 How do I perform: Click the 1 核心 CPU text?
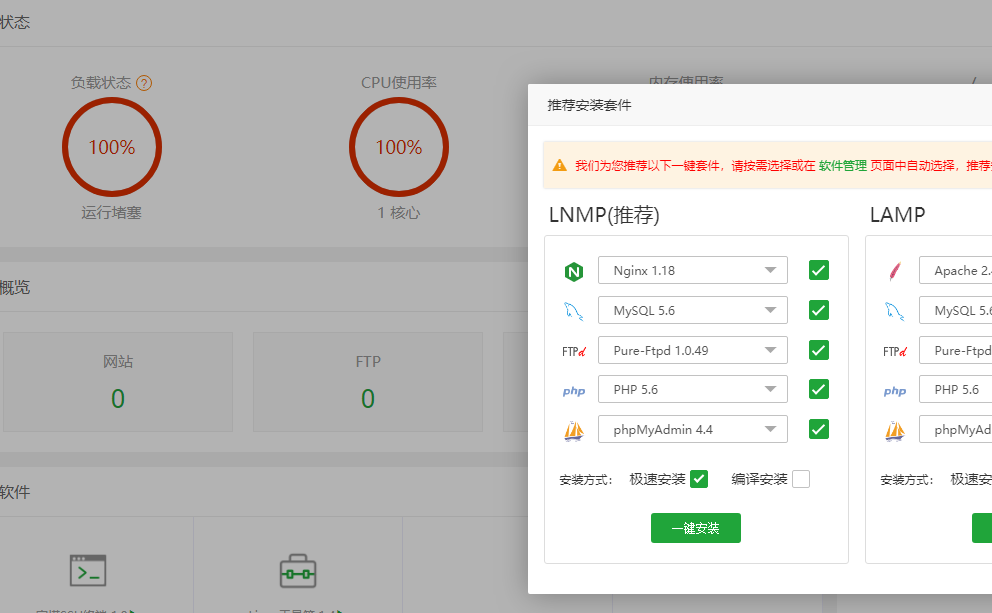[399, 213]
